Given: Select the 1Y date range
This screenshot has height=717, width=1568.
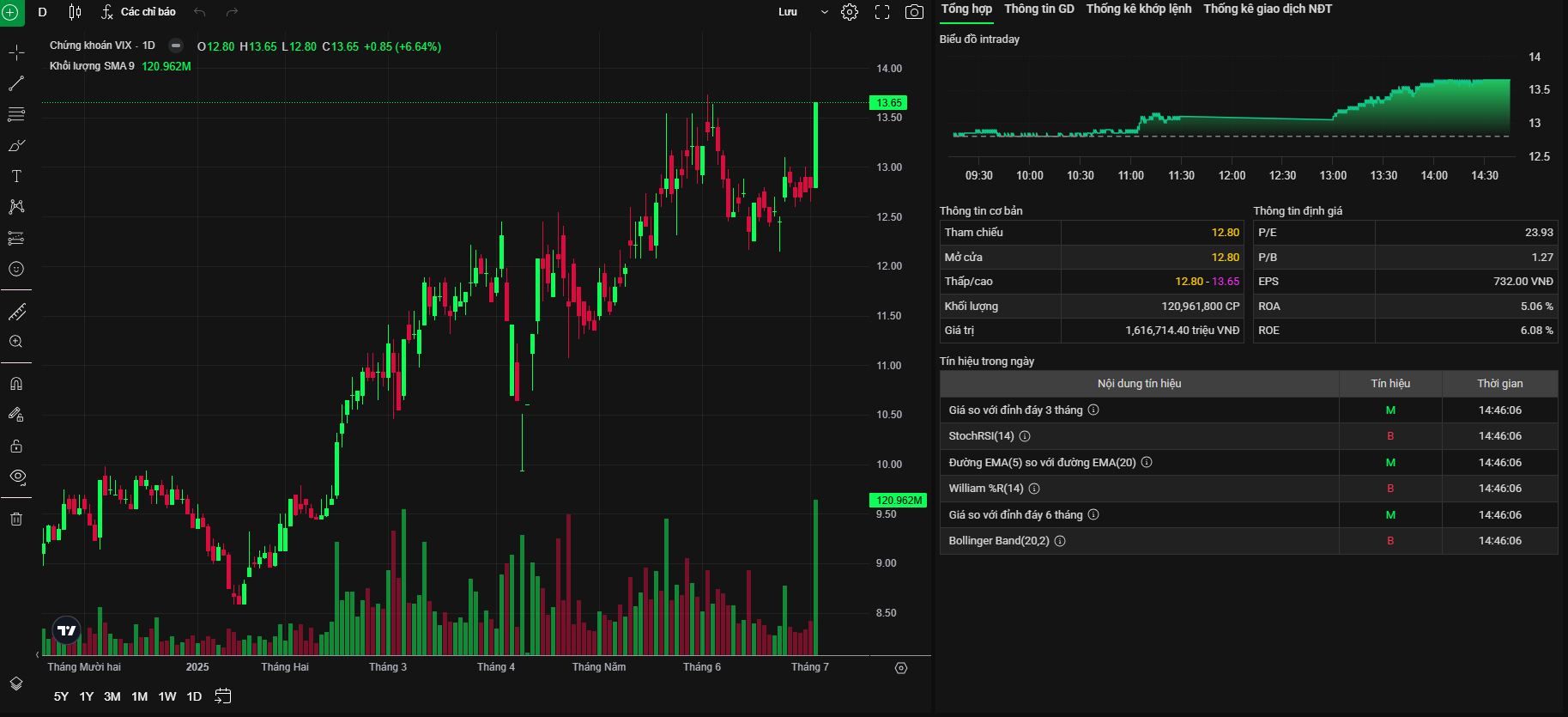Looking at the screenshot, I should click(x=87, y=696).
